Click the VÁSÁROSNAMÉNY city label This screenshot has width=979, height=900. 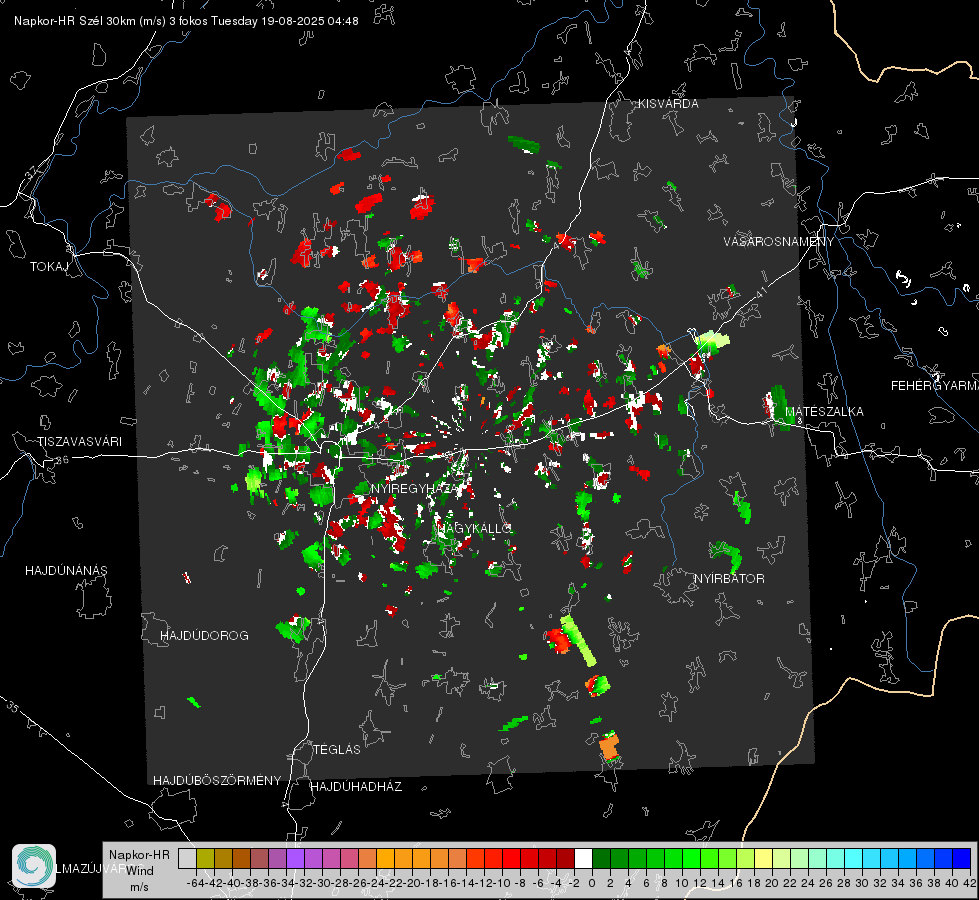pos(779,242)
